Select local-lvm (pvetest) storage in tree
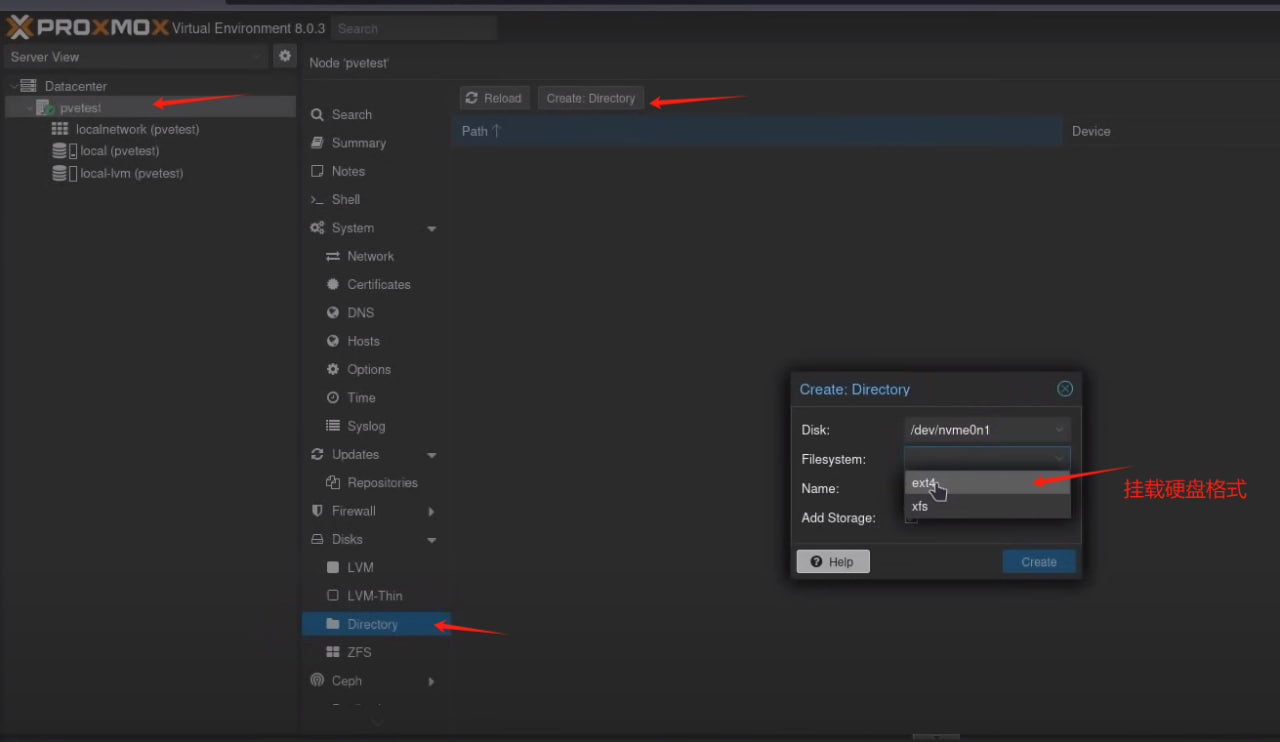This screenshot has width=1280, height=742. pos(131,173)
